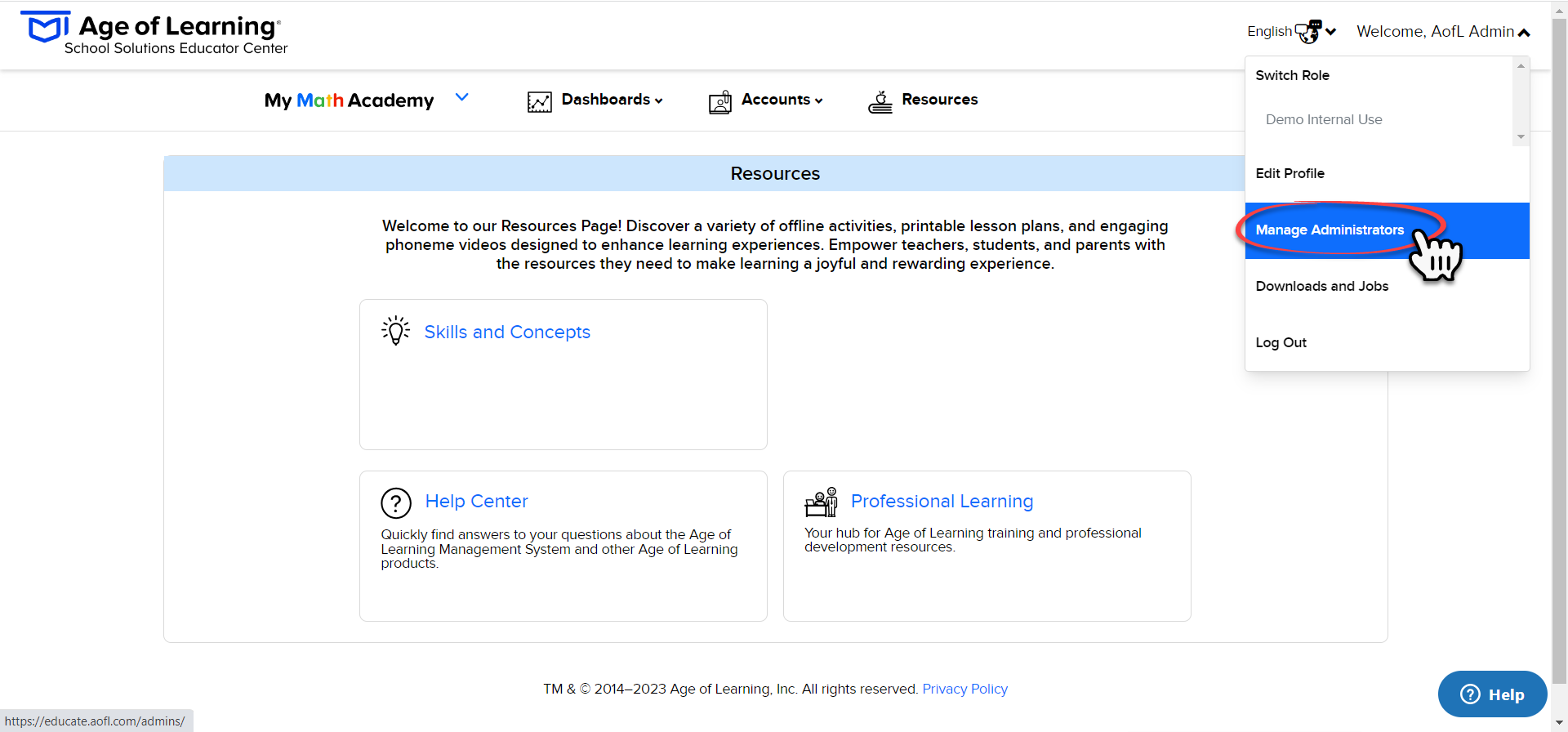Click the Skills and Concepts lightbulb icon
The height and width of the screenshot is (732, 1568).
click(396, 331)
